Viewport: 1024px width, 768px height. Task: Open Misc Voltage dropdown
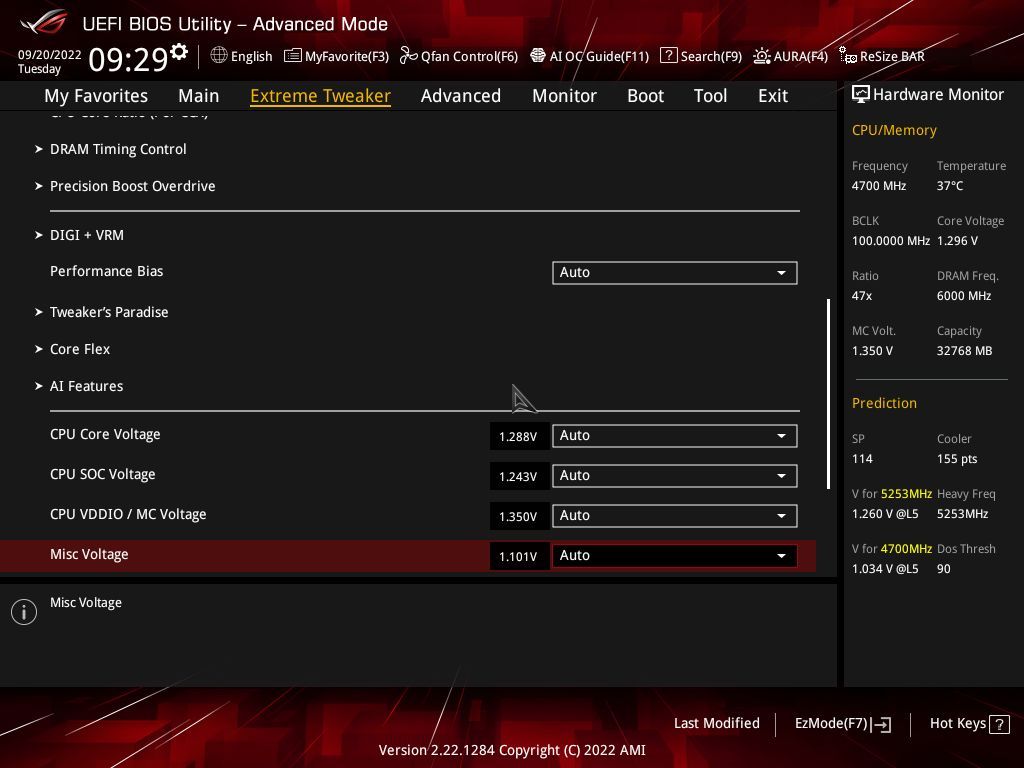[675, 555]
